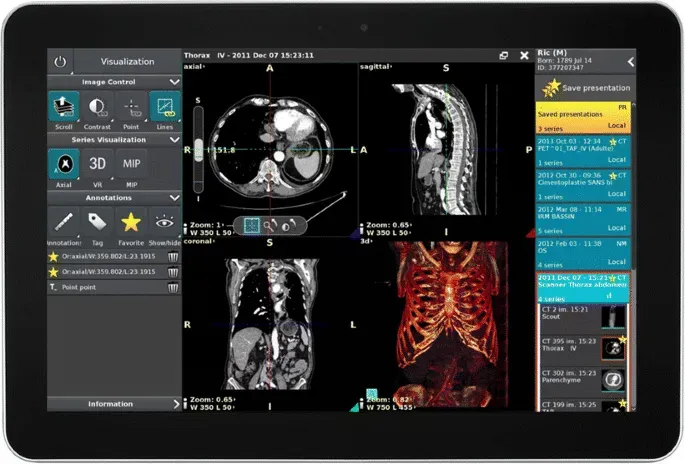Toggle favorite star on Thorax IV thumbnail
This screenshot has width=685, height=464.
click(623, 339)
